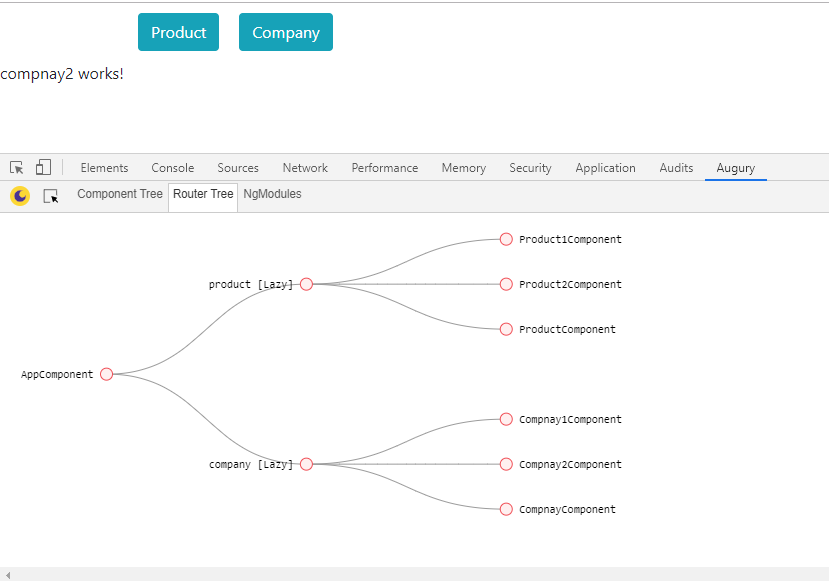Click the product [Lazy] node circle
This screenshot has width=829, height=581.
(307, 284)
